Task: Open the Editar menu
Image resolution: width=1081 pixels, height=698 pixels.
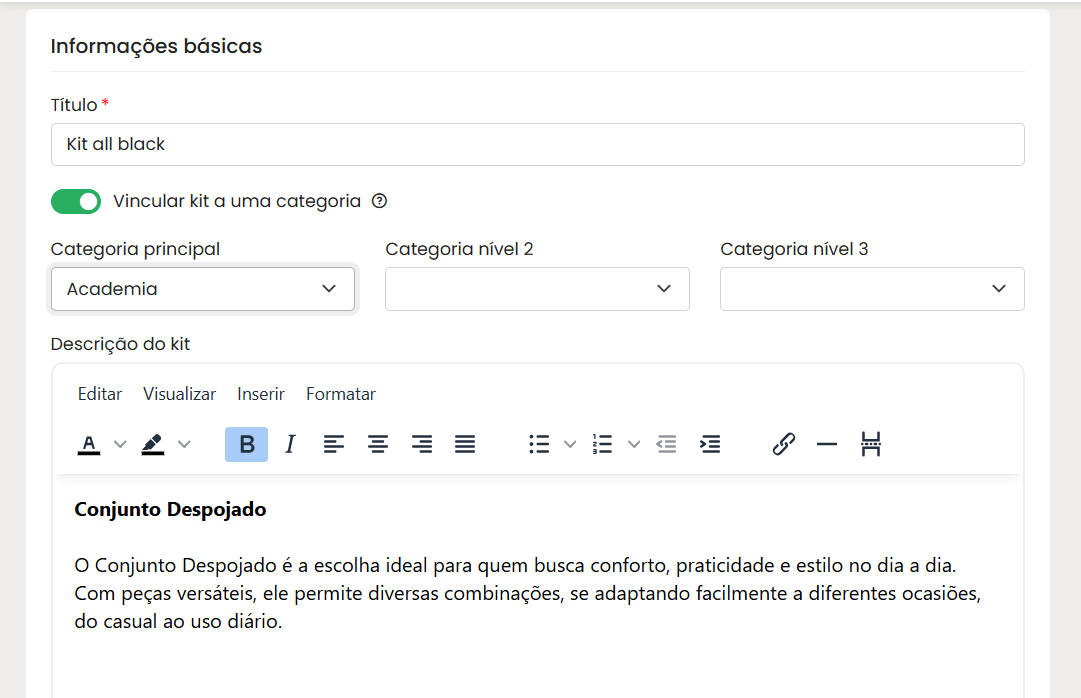Action: point(100,394)
